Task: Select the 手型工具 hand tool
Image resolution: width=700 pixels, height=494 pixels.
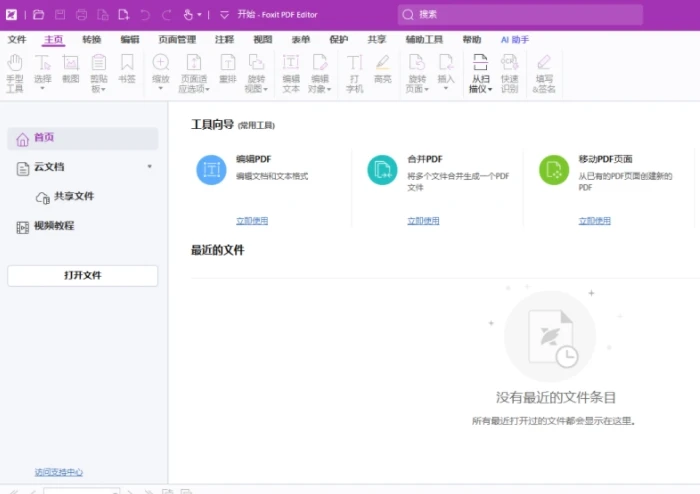Action: pyautogui.click(x=15, y=74)
